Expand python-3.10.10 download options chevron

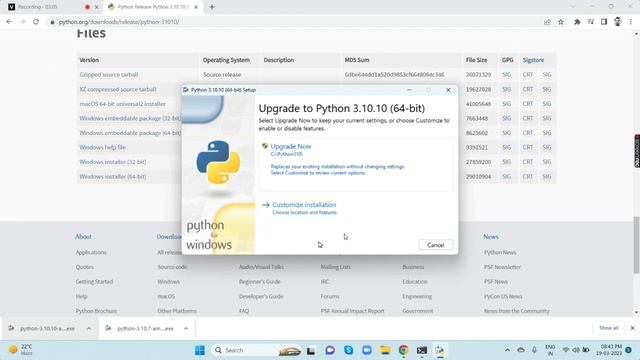[x=89, y=328]
